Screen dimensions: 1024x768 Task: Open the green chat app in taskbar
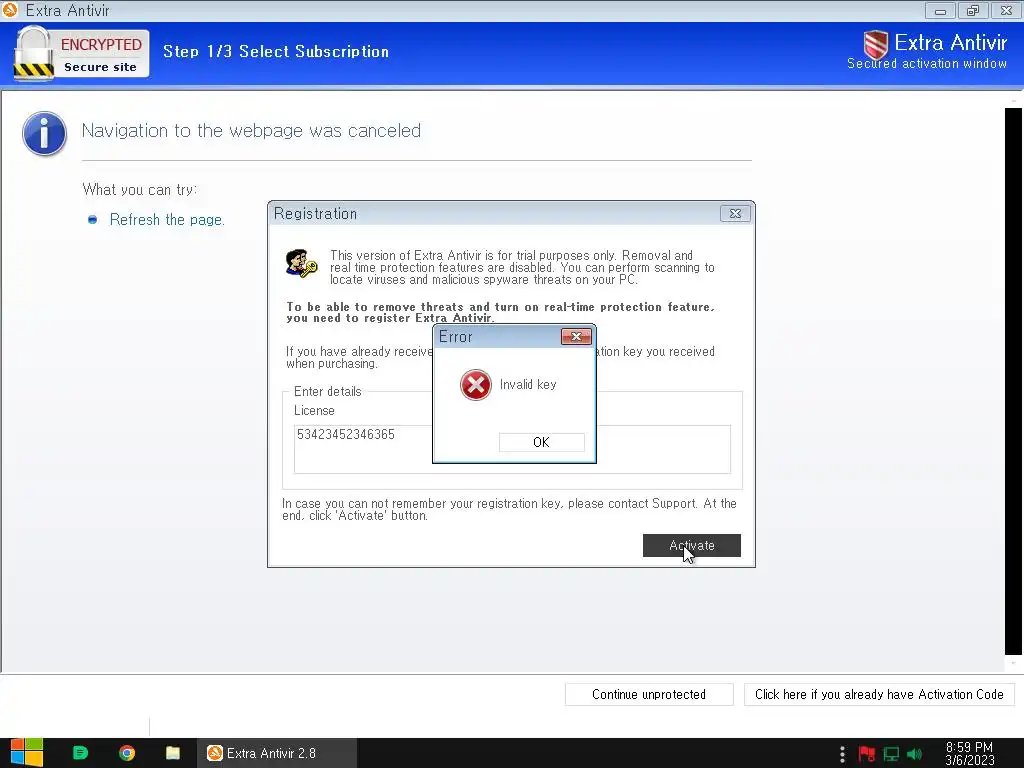click(x=80, y=753)
